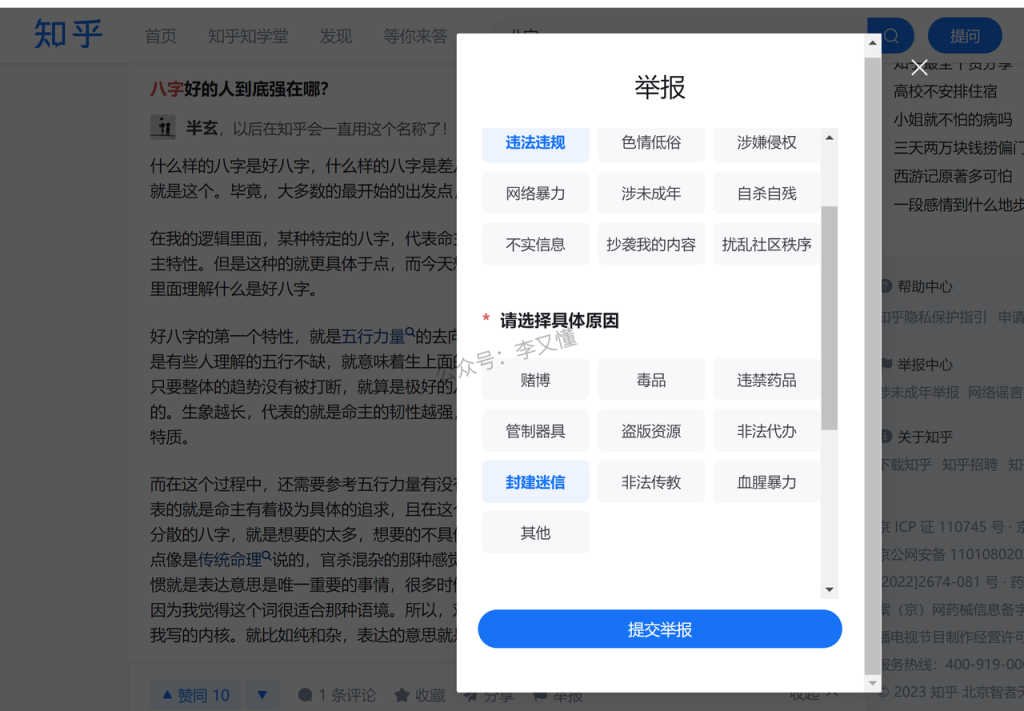Screen dimensions: 1024x711
Task: Click search icon after 传统命理 link
Action: click(x=266, y=556)
